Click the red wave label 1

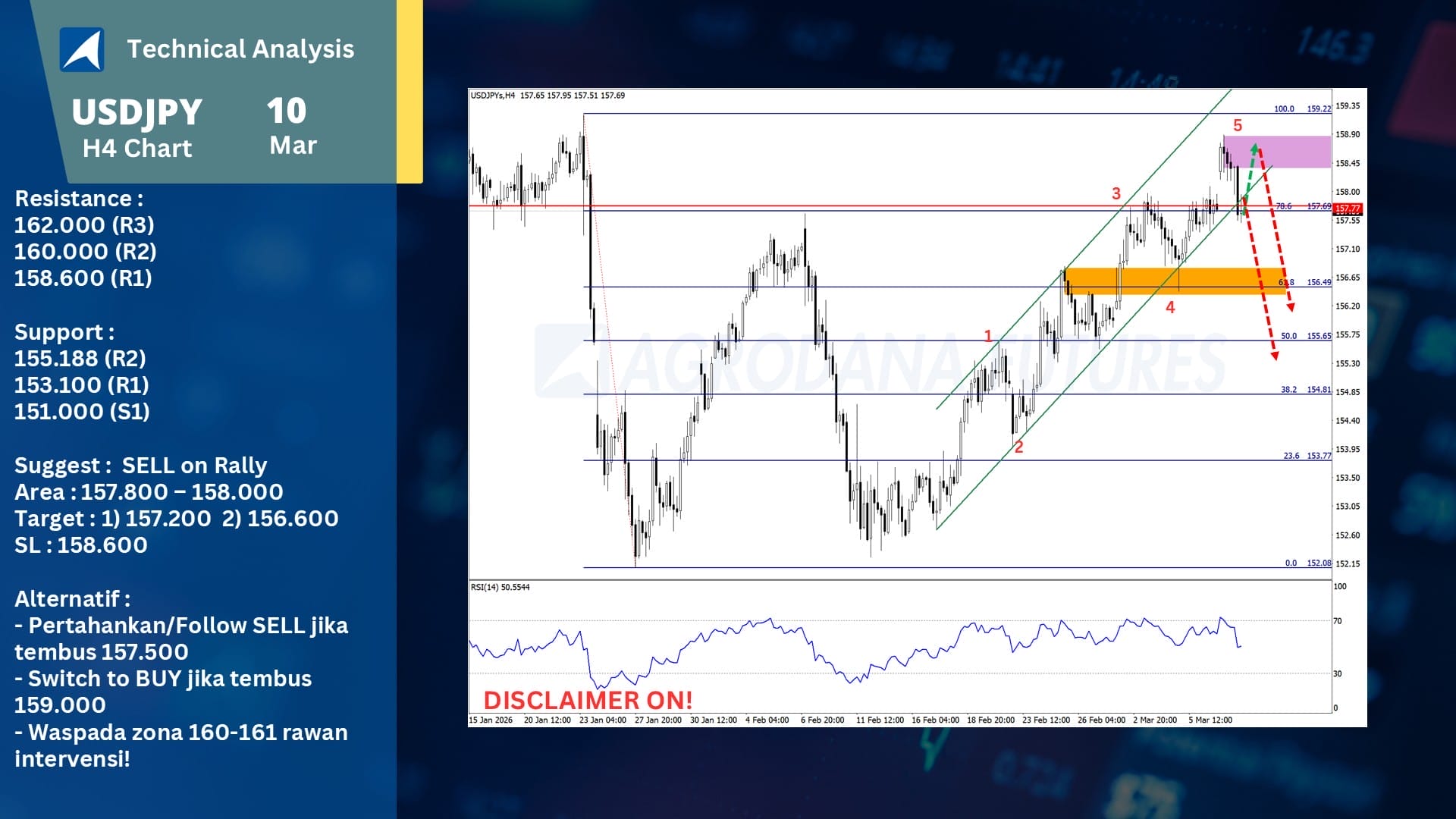click(988, 335)
